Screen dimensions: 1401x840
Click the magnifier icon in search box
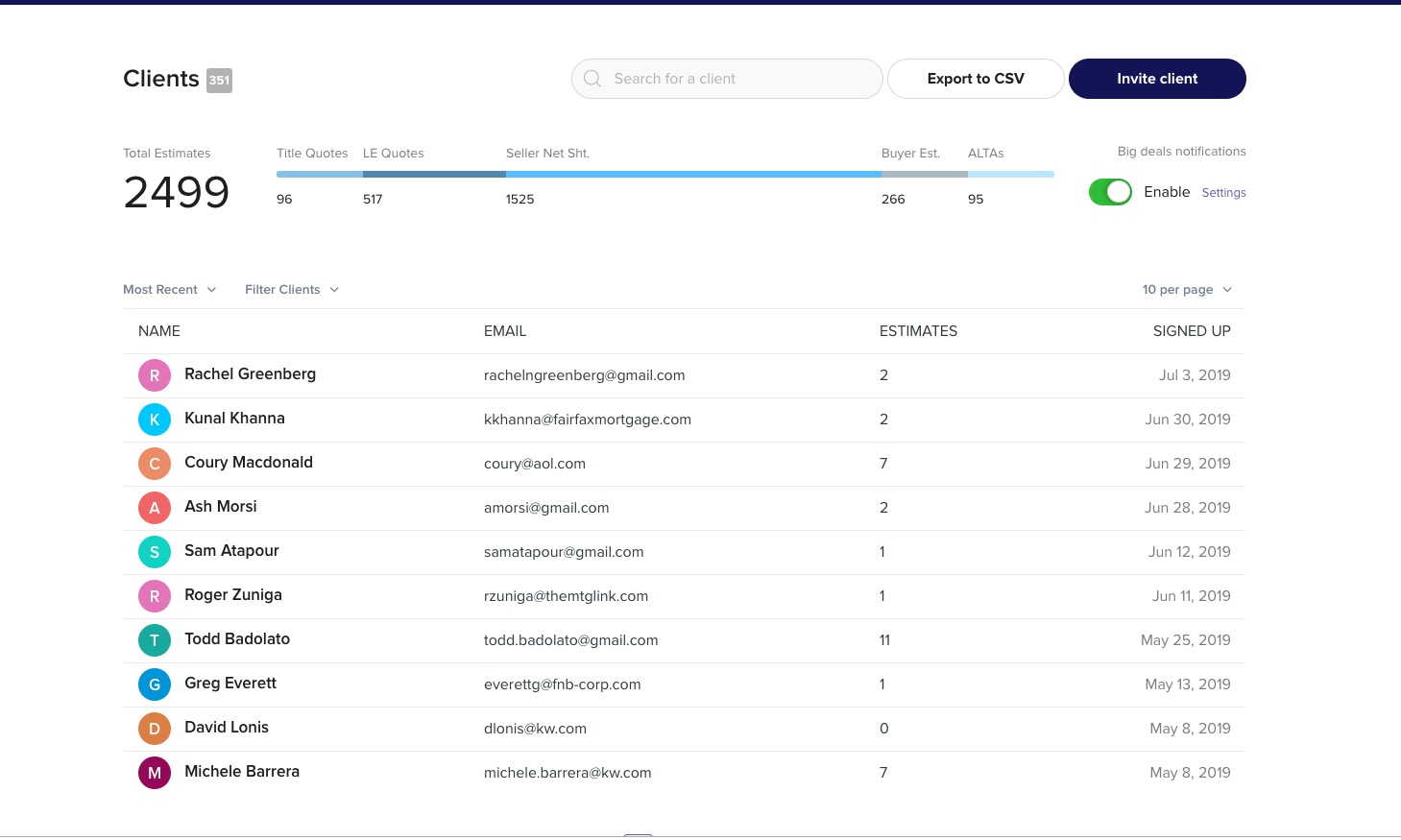592,79
